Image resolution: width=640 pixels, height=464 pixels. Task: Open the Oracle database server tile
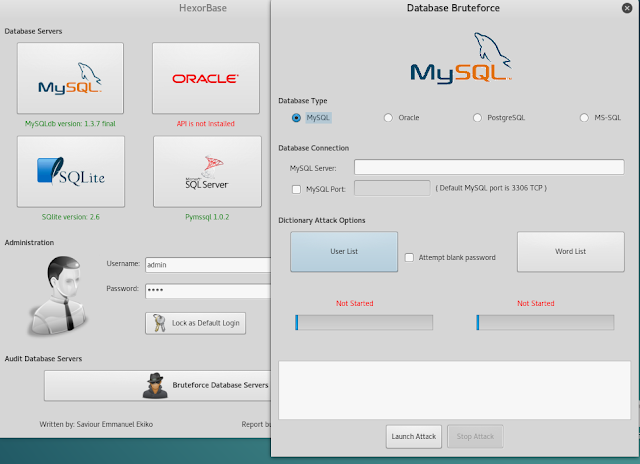click(206, 78)
